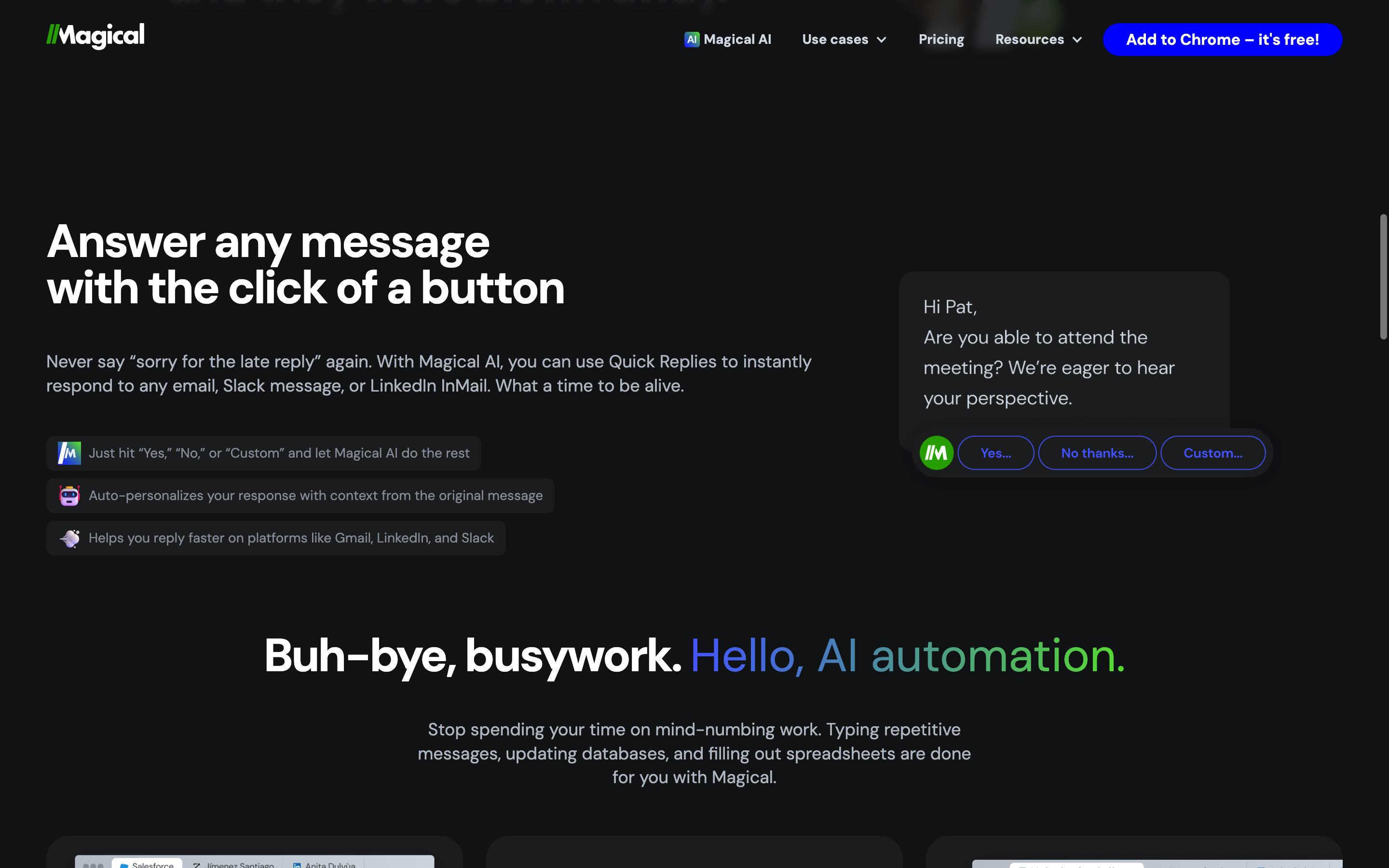Screen dimensions: 1389x868
Task: Click the 'Never say sorry for the late reply' paragraph
Action: pos(429,374)
